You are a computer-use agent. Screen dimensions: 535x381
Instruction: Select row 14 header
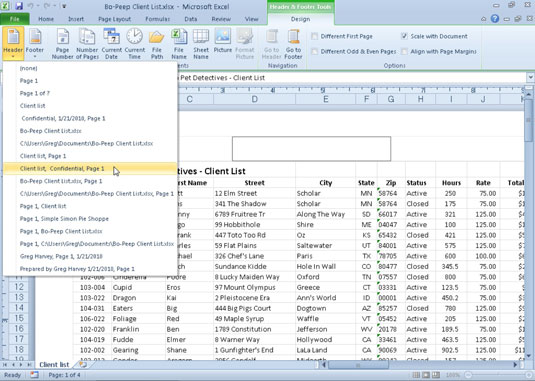pyautogui.click(x=19, y=308)
